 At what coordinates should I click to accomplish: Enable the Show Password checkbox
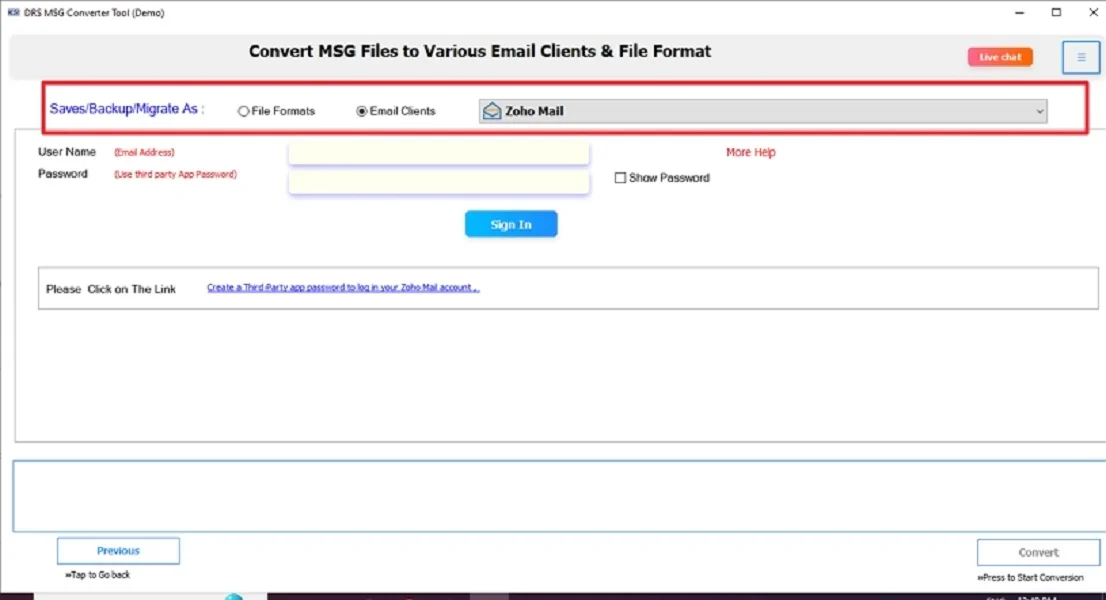click(620, 178)
